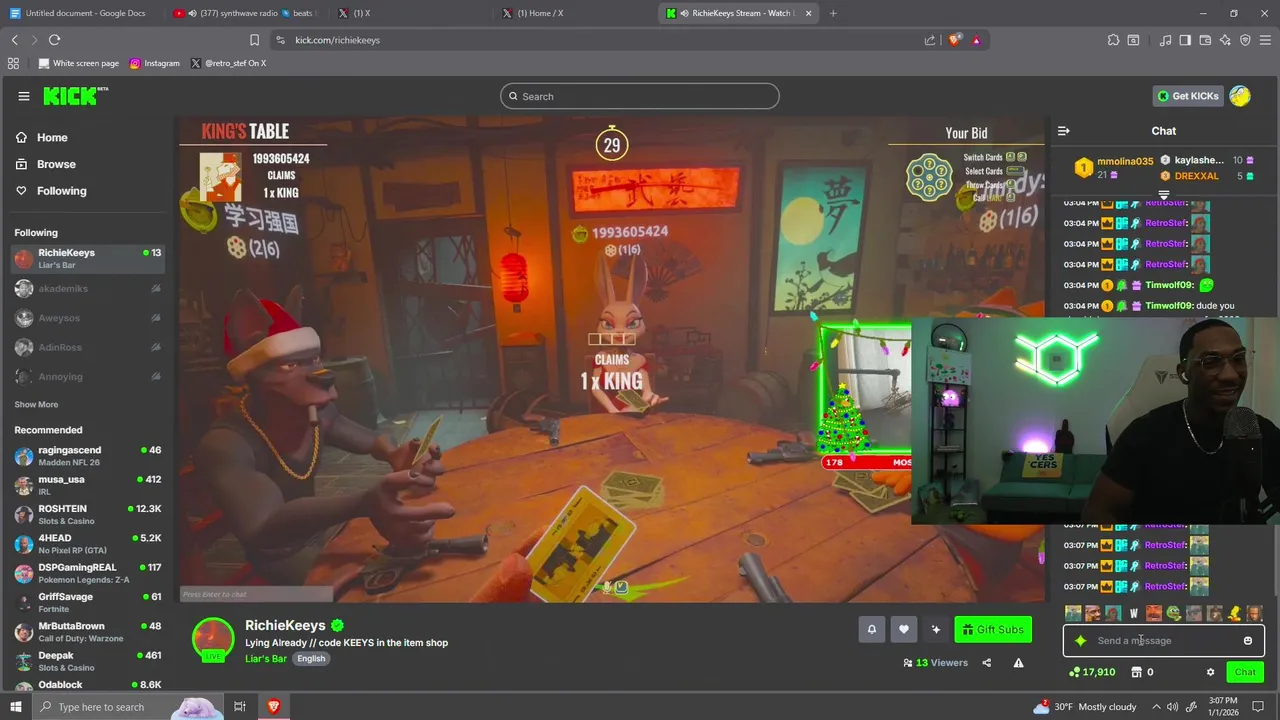Switch to synthwave radio YouTube tab
Image resolution: width=1280 pixels, height=720 pixels.
point(244,13)
